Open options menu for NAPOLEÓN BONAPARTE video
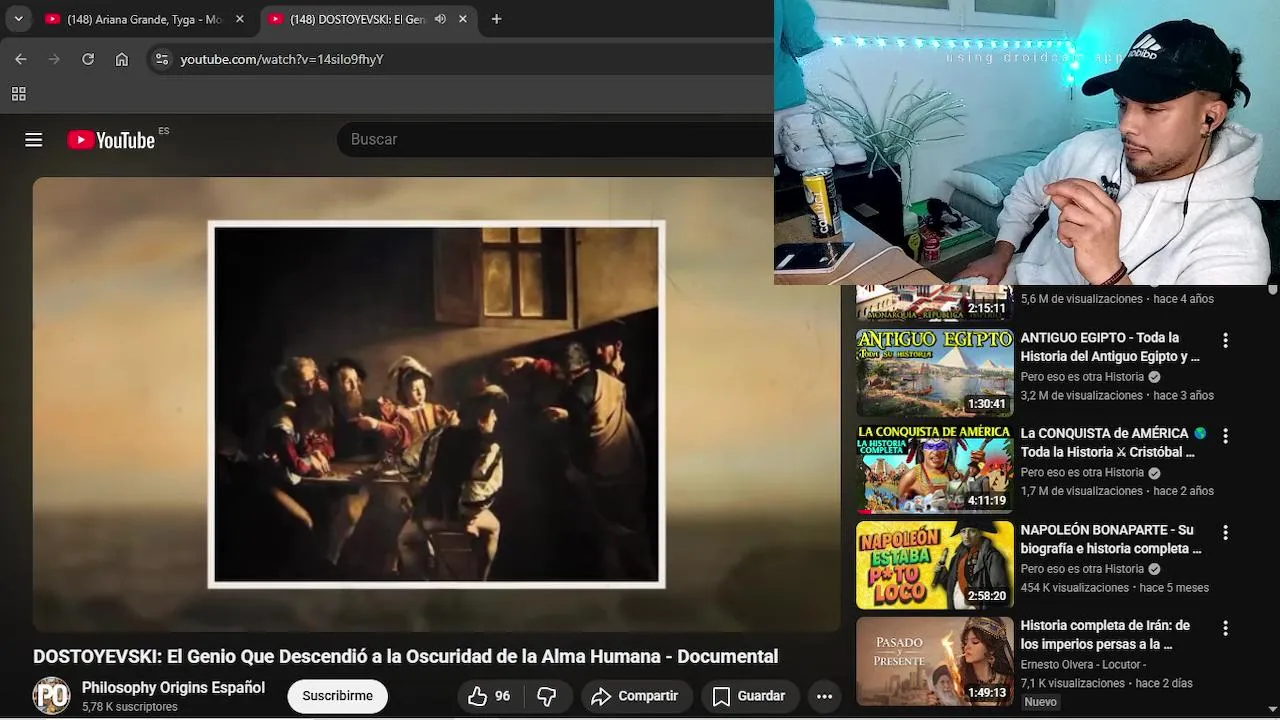 [1225, 532]
